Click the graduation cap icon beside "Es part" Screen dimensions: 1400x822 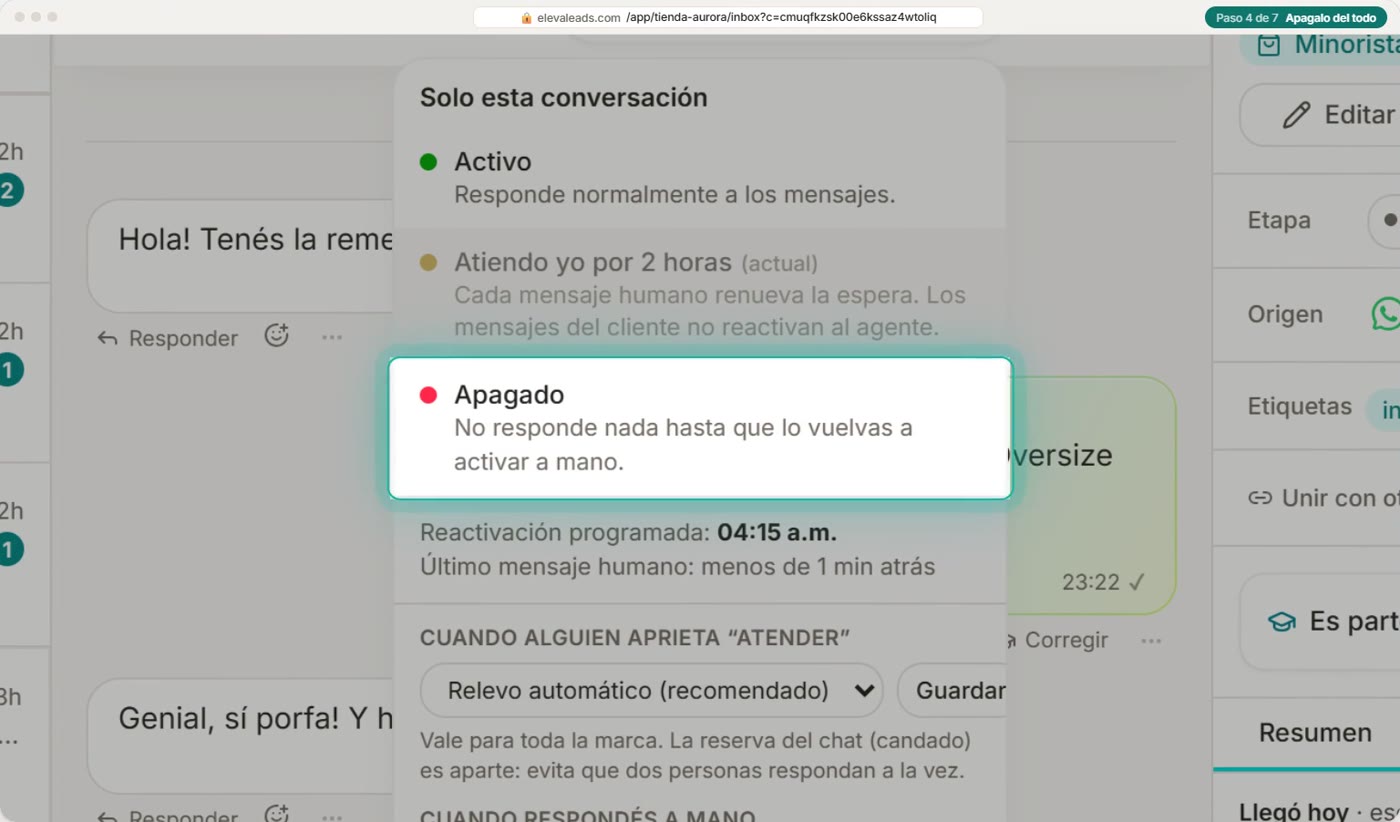(x=1281, y=622)
